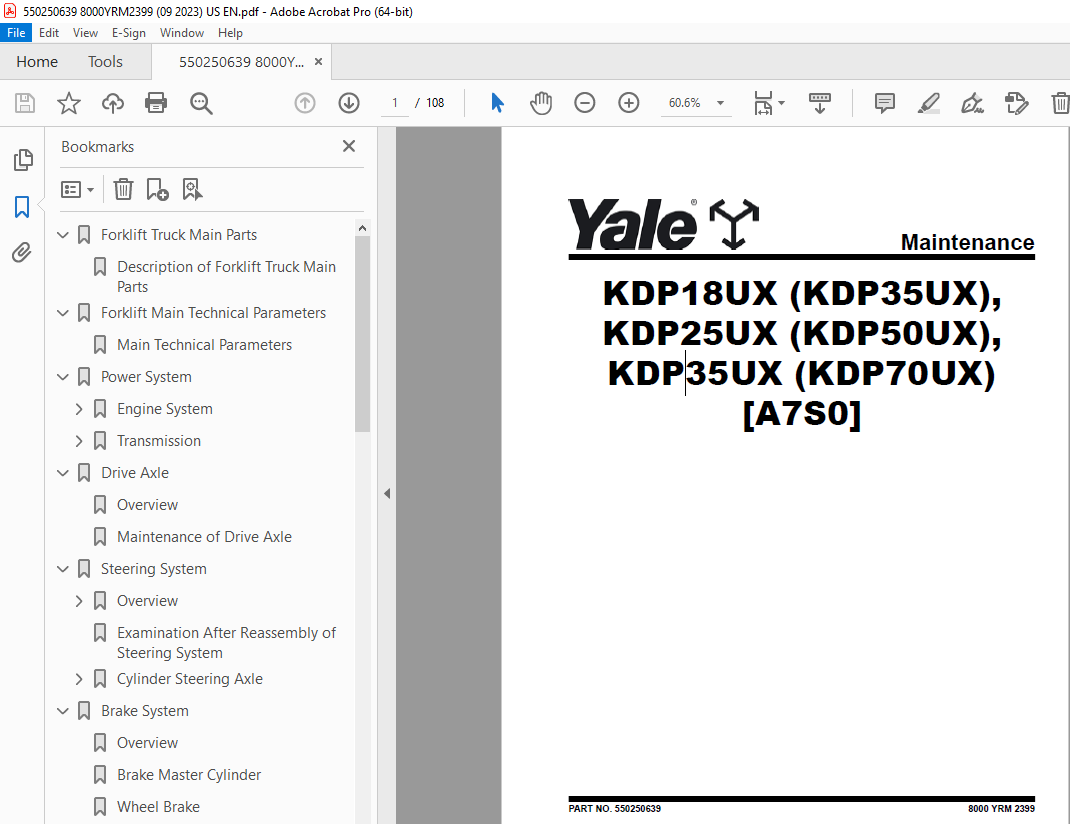Delete the selected bookmark
This screenshot has height=824, width=1070.
(124, 189)
